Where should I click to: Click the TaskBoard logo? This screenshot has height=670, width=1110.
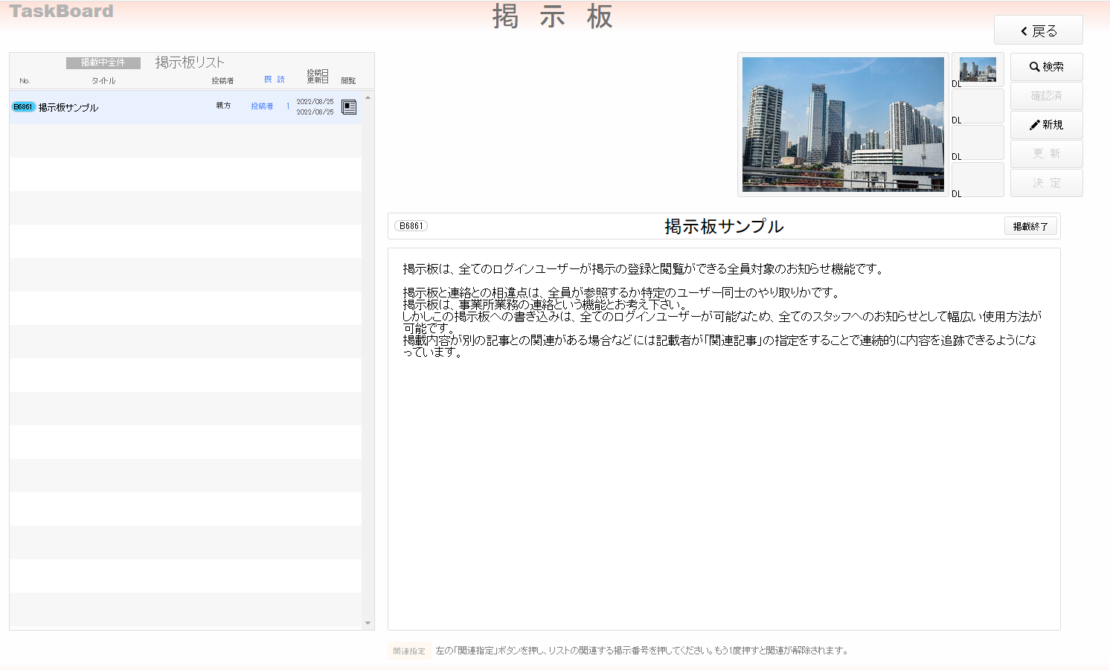pos(62,11)
